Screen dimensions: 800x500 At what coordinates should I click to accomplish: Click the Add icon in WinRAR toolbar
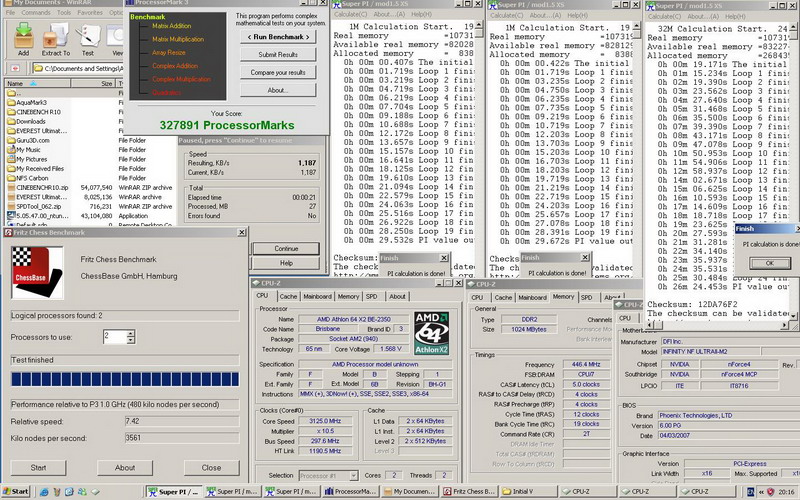23,38
